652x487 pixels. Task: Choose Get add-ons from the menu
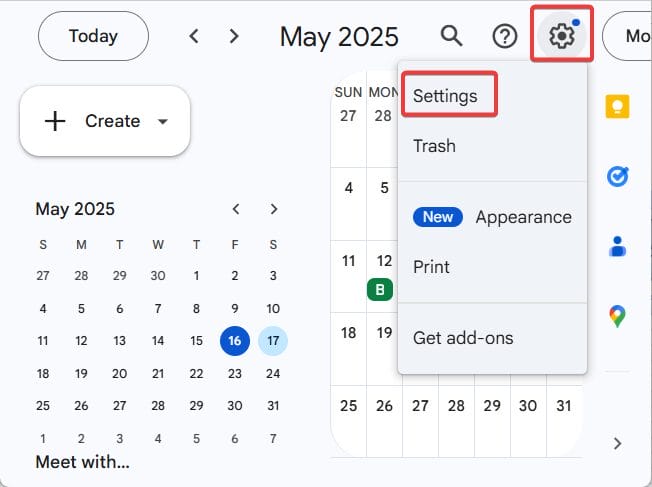coord(463,338)
